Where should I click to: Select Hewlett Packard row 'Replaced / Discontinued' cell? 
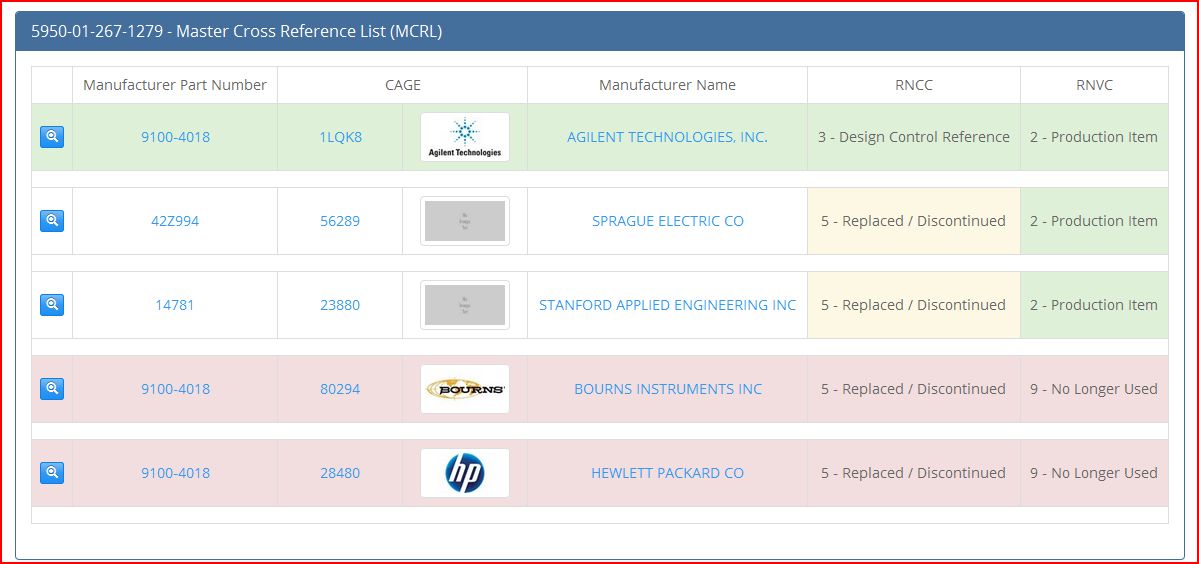point(914,473)
